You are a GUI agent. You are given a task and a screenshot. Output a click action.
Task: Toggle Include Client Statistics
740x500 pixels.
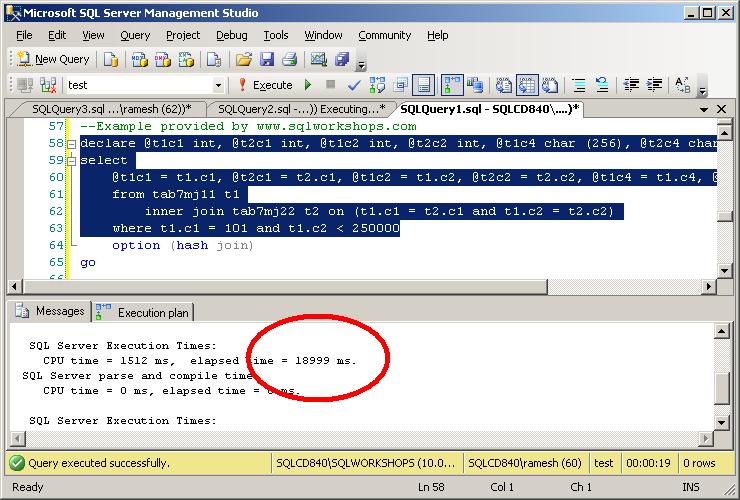point(475,85)
